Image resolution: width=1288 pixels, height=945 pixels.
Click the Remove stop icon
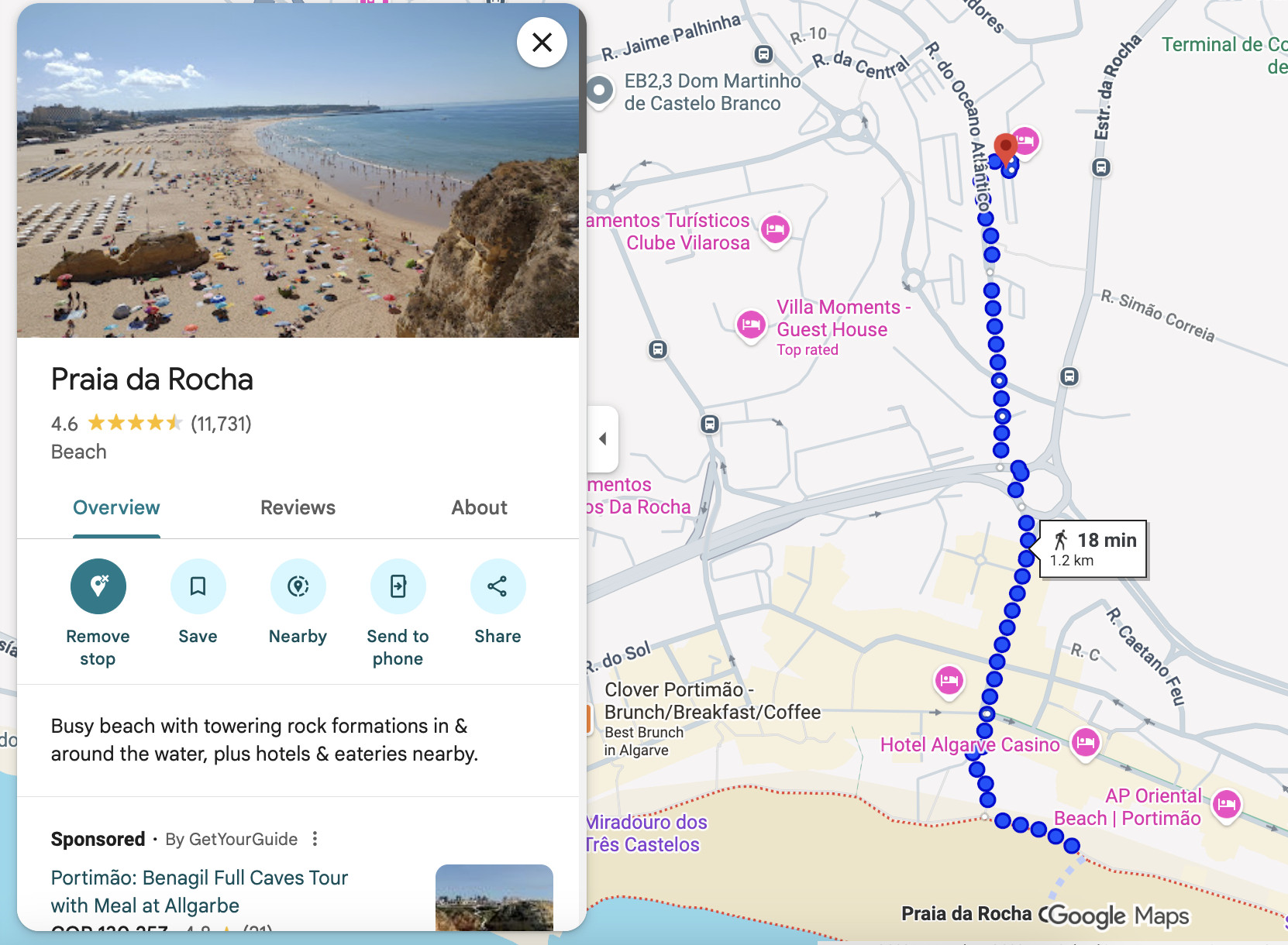pos(98,586)
